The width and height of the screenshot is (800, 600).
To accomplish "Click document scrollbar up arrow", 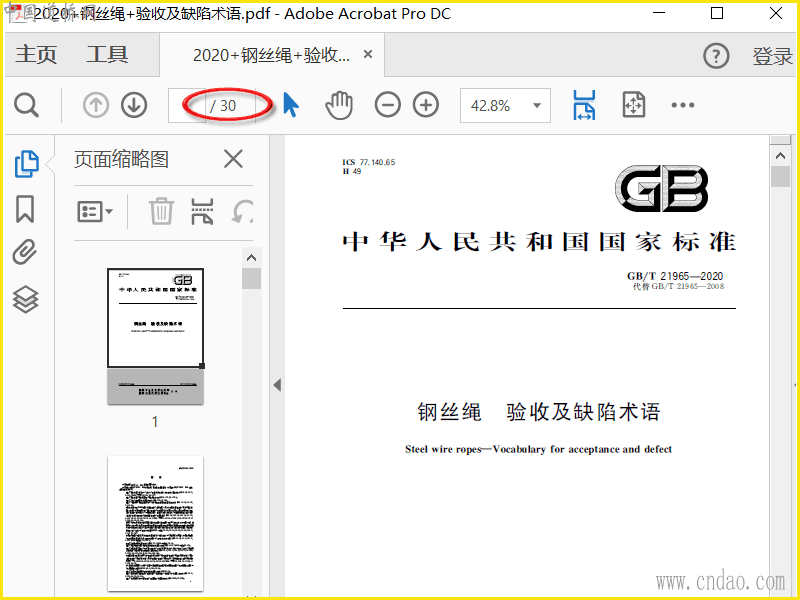I will (780, 156).
